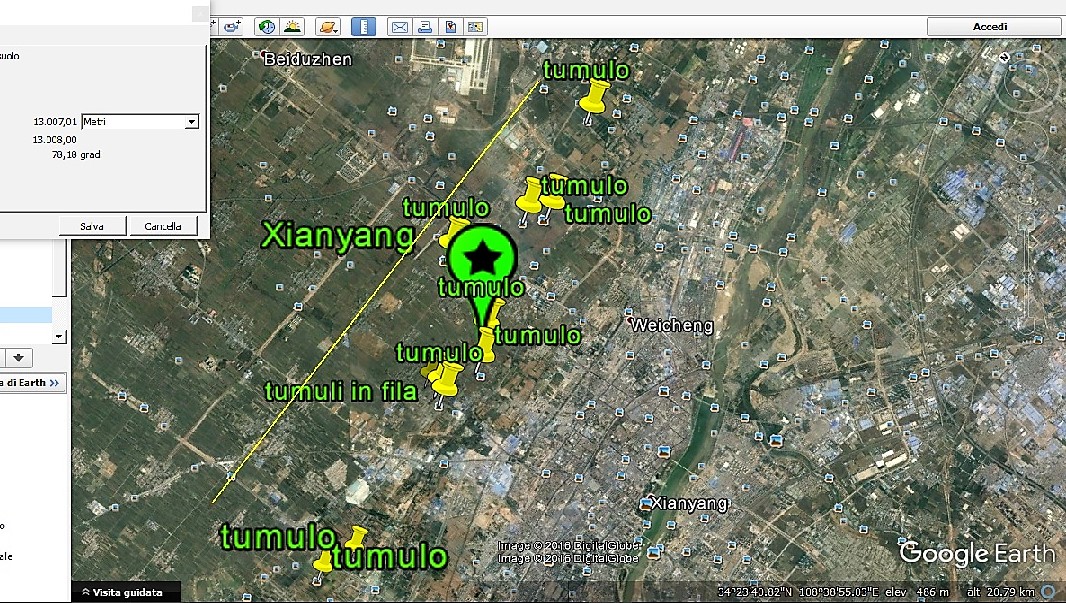Click the historical imagery clock icon

[x=266, y=27]
